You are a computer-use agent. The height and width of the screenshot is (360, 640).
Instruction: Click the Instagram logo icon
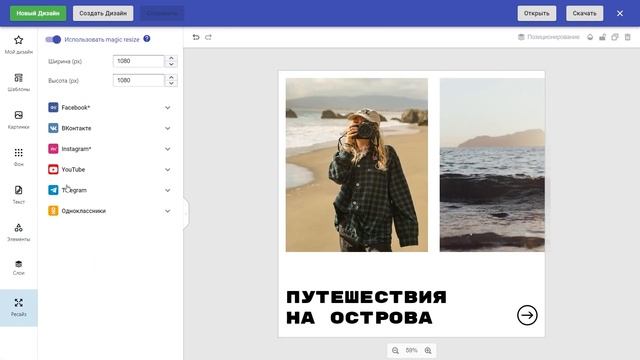(x=53, y=149)
